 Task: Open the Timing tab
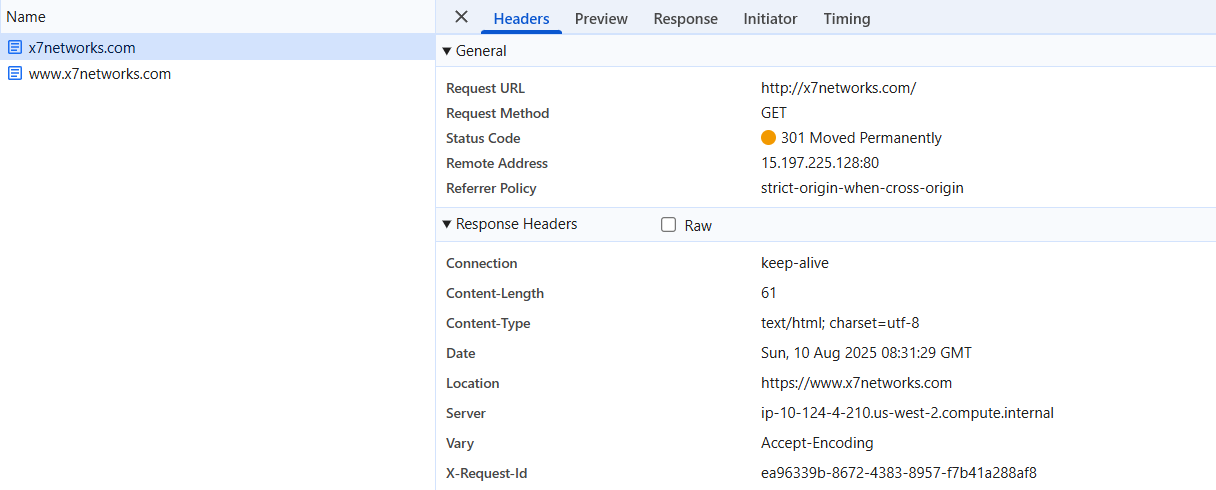[847, 18]
